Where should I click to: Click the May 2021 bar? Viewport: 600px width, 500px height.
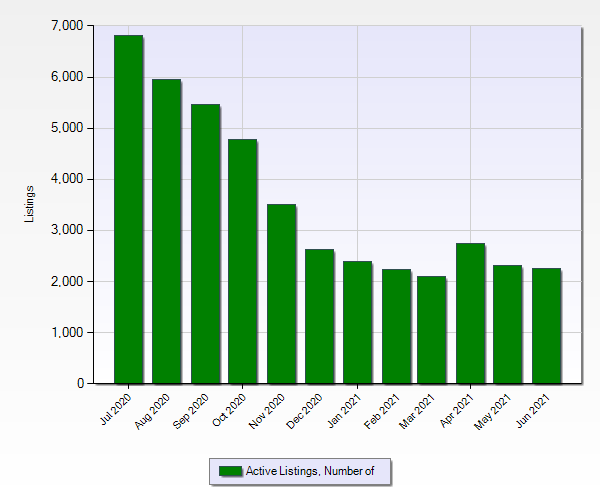[508, 325]
